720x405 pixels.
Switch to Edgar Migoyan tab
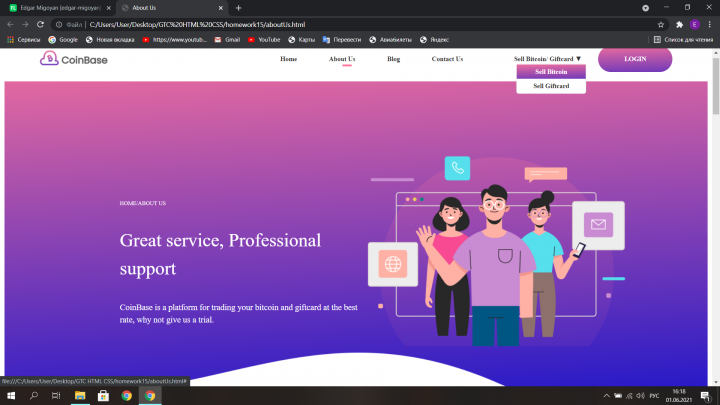pyautogui.click(x=59, y=8)
